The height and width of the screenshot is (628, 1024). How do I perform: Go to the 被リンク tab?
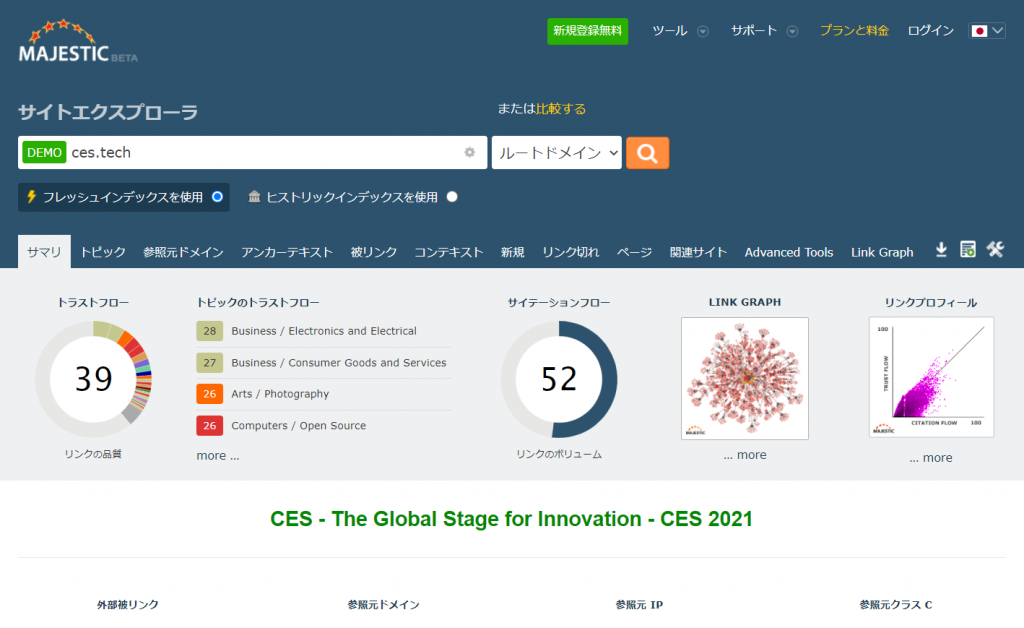pyautogui.click(x=374, y=252)
